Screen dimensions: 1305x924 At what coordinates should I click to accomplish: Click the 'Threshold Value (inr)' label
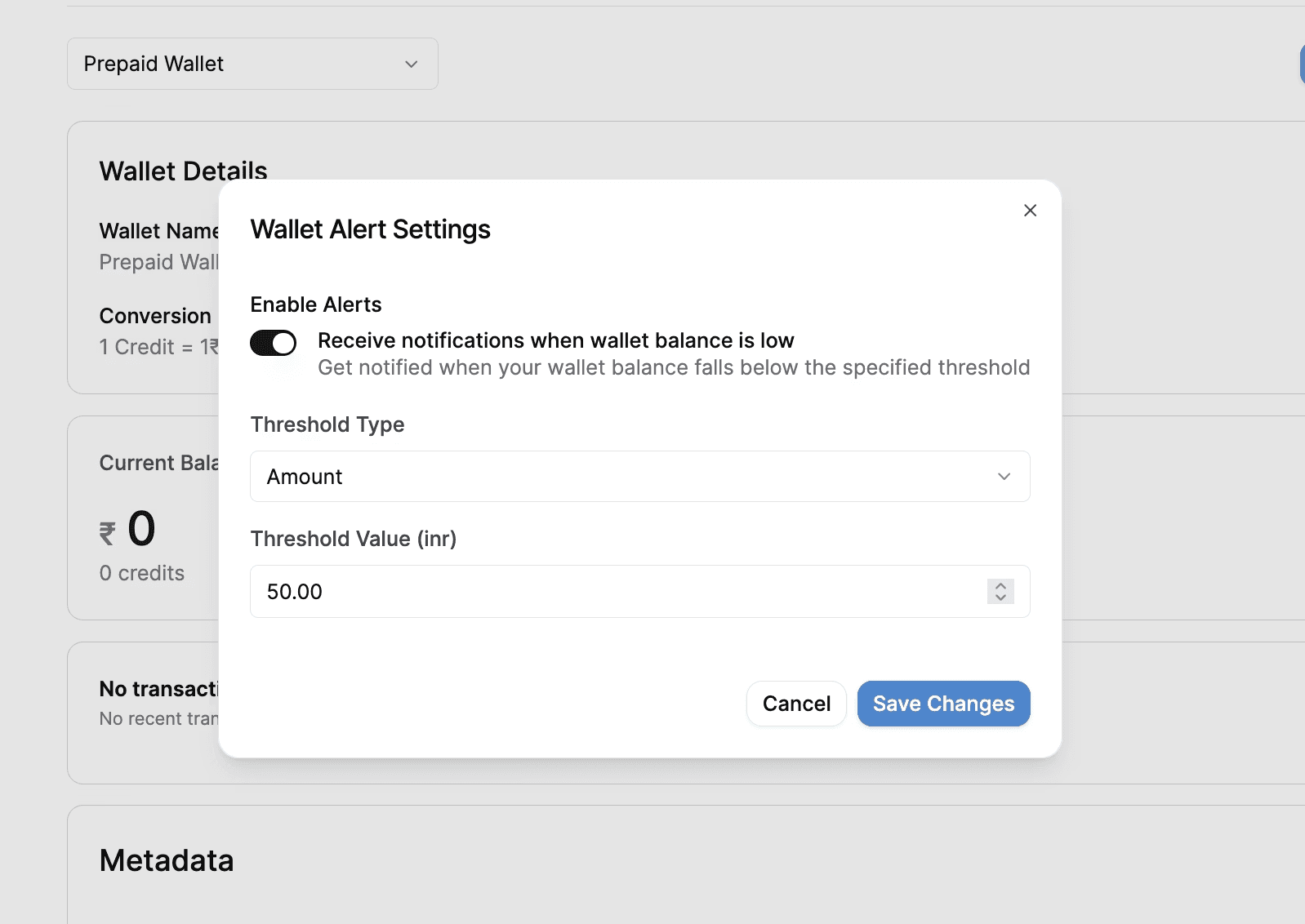(354, 539)
